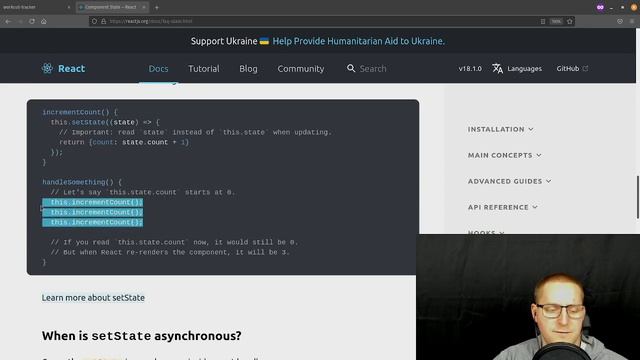Click the purple private browsing mask icon
The width and height of the screenshot is (640, 360).
600,7
